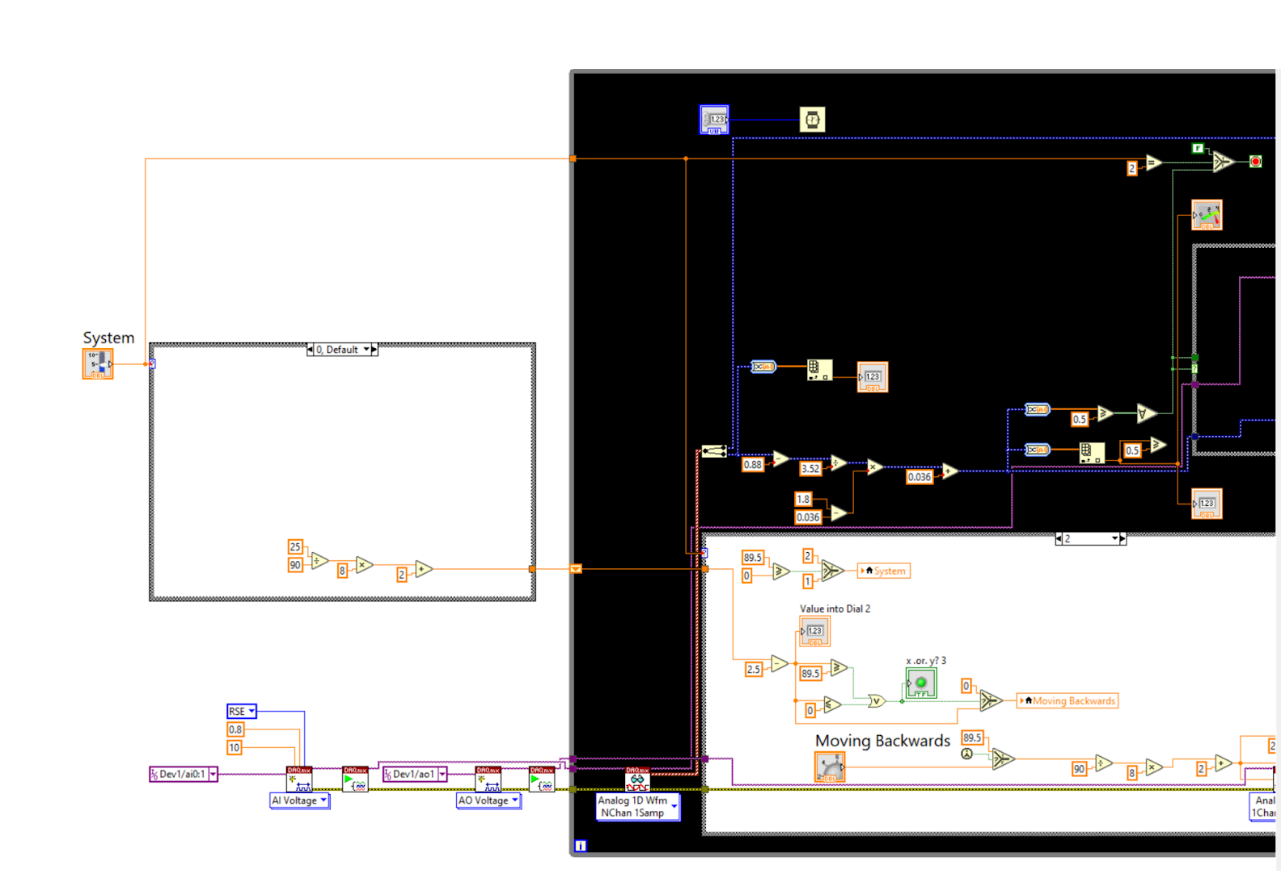
Task: Select the gauge indicator terminal
Action: pos(1207,215)
